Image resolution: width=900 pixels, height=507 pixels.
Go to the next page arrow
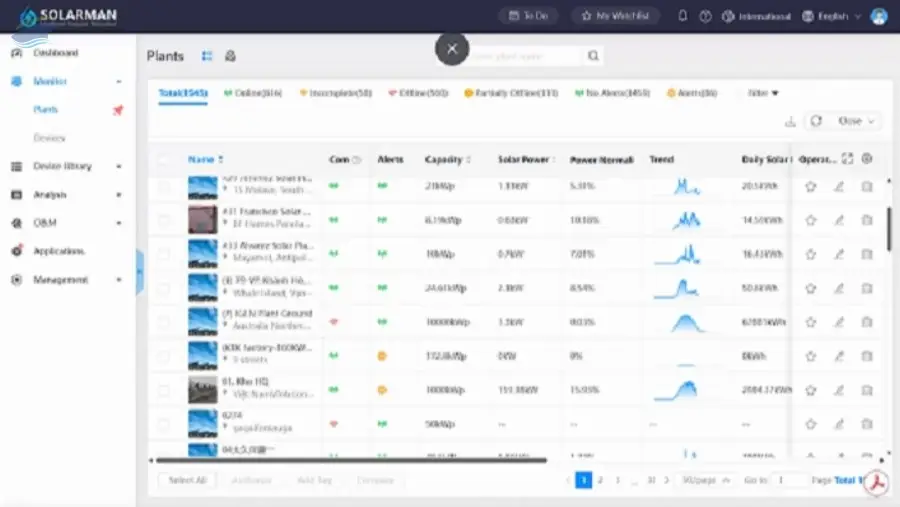point(666,480)
